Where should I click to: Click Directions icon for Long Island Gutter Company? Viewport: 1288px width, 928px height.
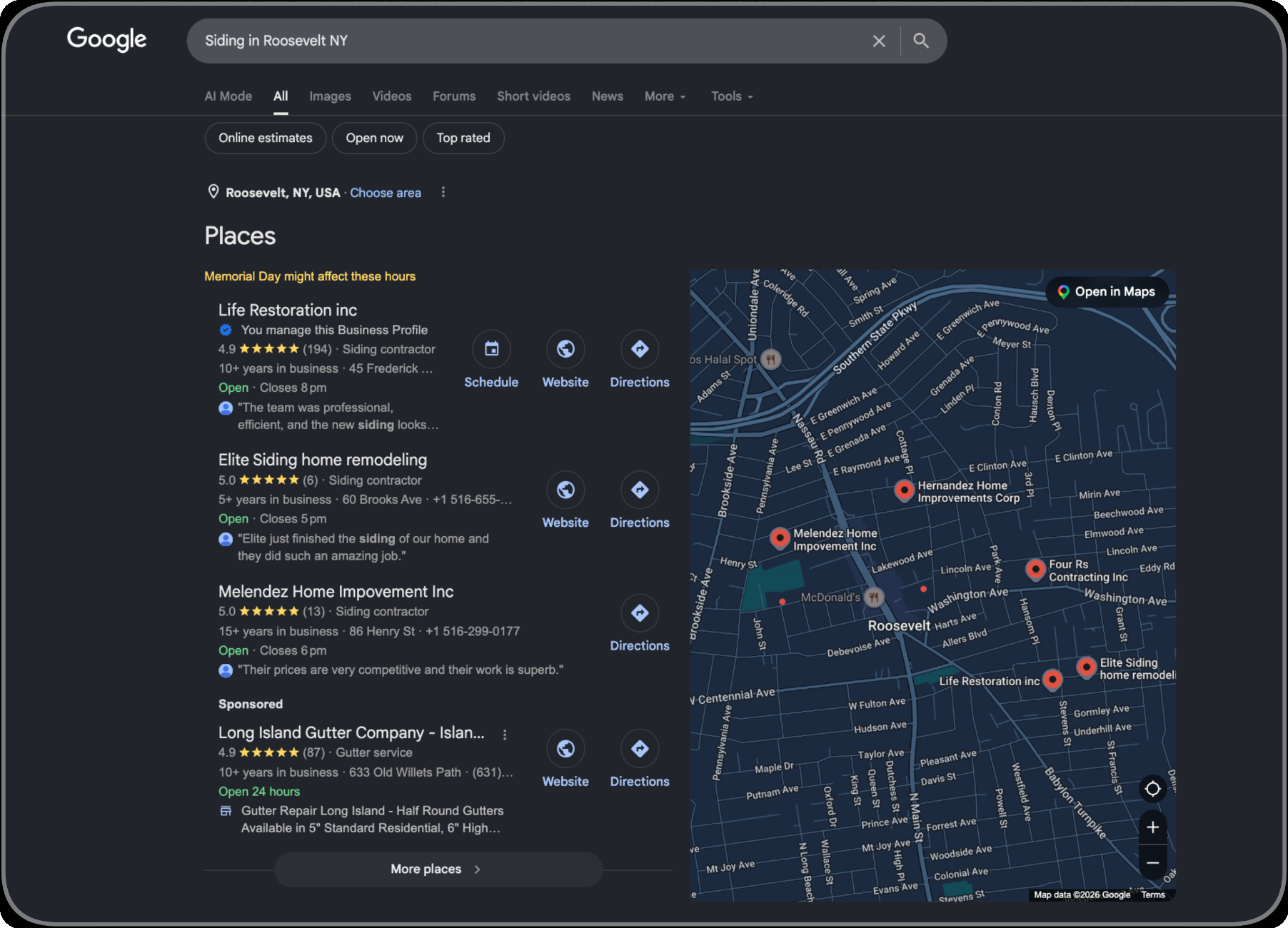[x=640, y=748]
